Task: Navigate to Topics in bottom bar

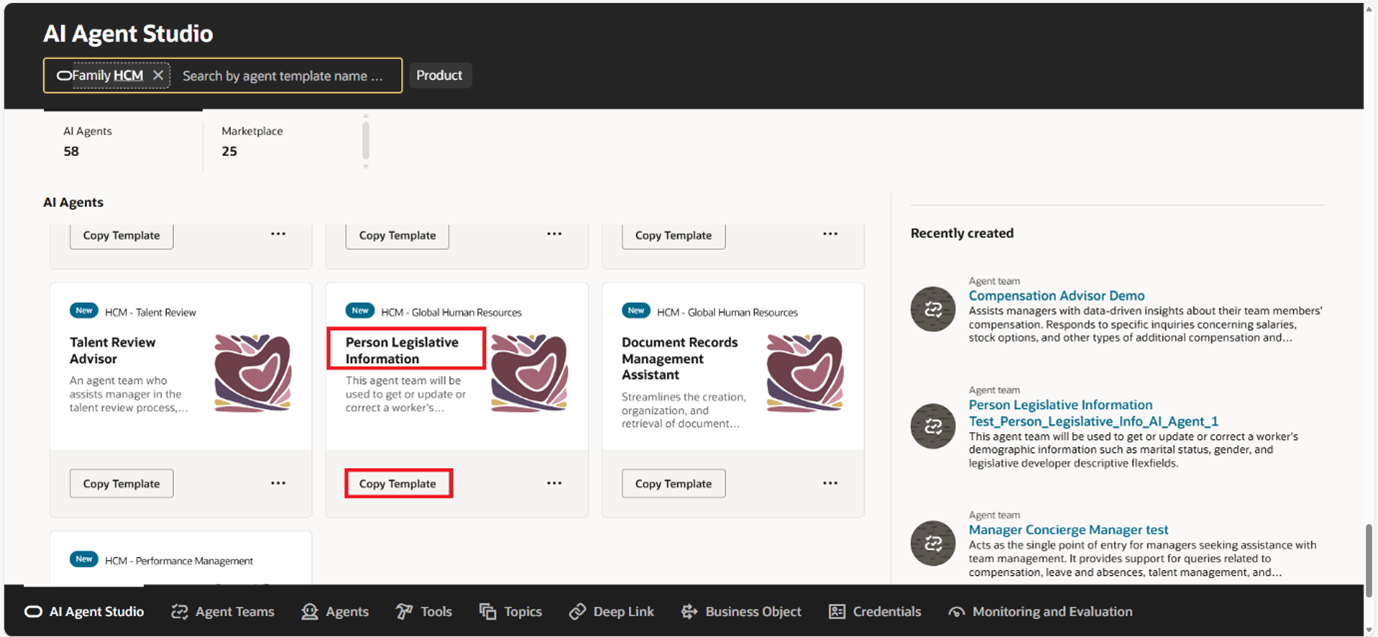Action: click(511, 612)
